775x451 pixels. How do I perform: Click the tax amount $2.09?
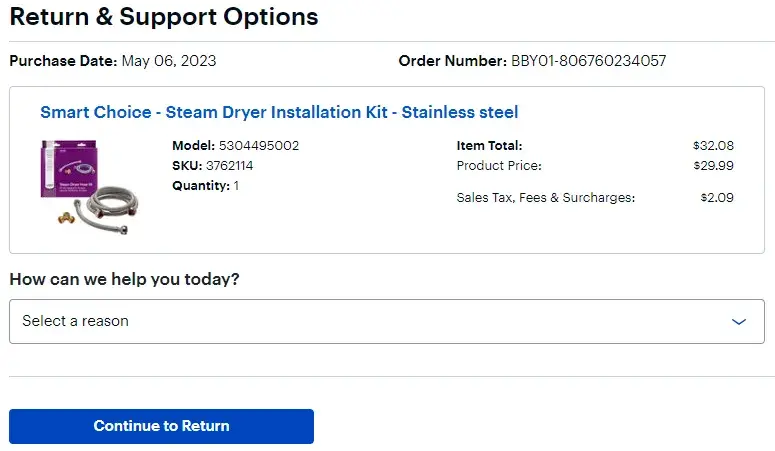coord(717,198)
